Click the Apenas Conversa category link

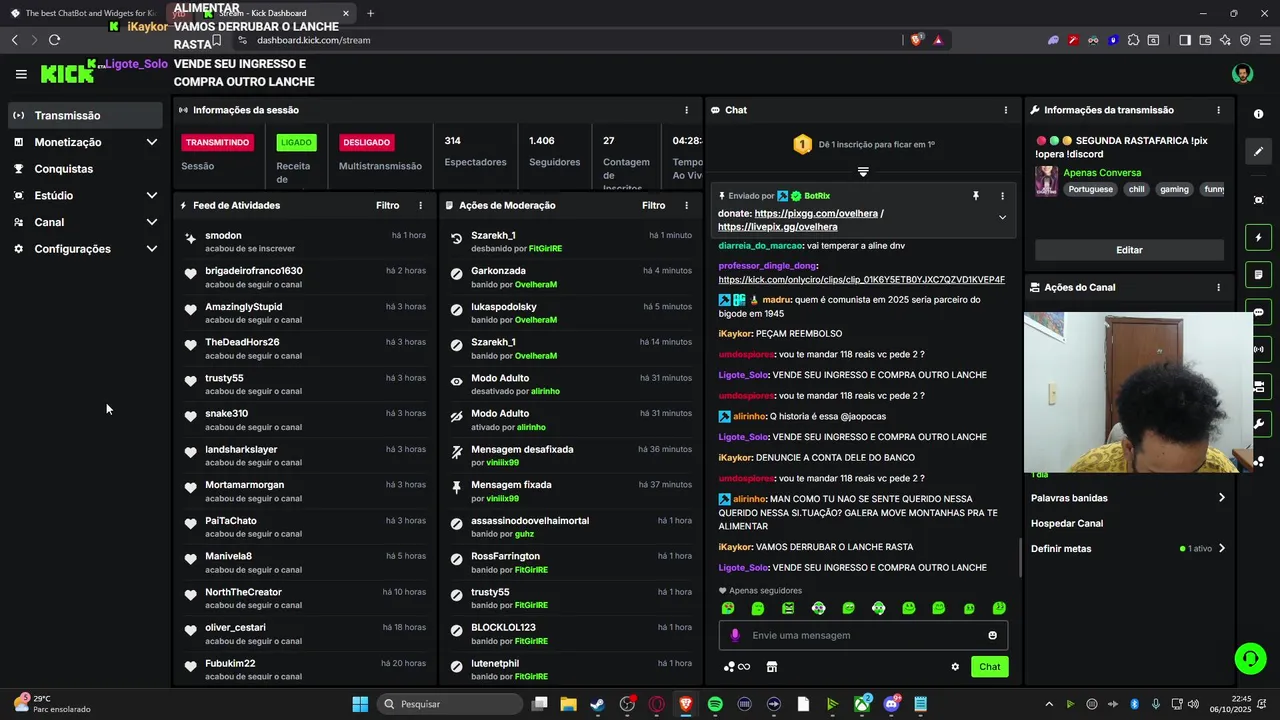pos(1102,173)
